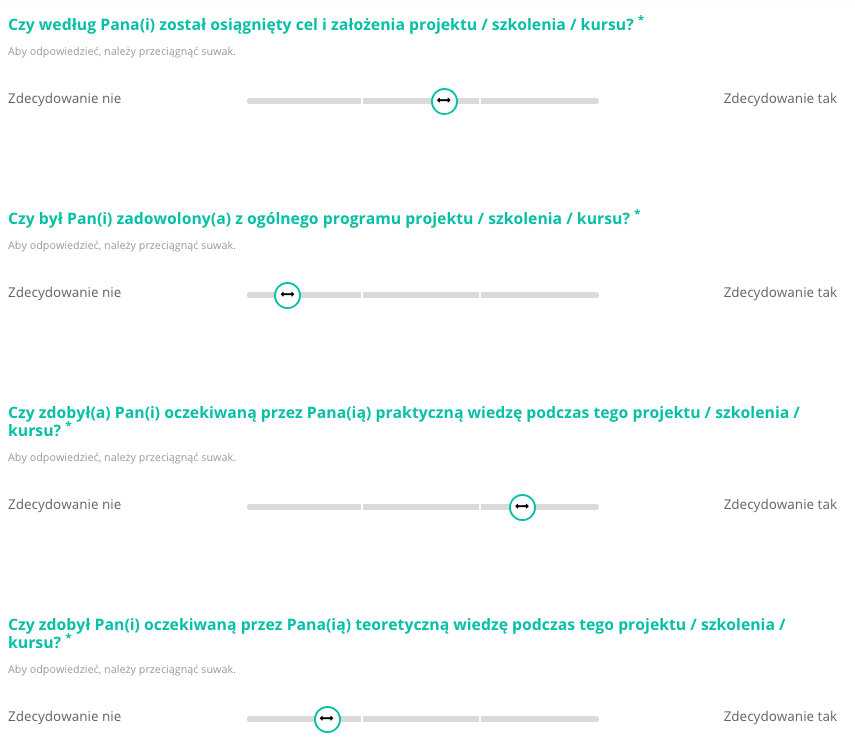The height and width of the screenshot is (738, 855).
Task: Click slider handle for 'teoretyczną wiedzę' question
Action: click(x=327, y=719)
